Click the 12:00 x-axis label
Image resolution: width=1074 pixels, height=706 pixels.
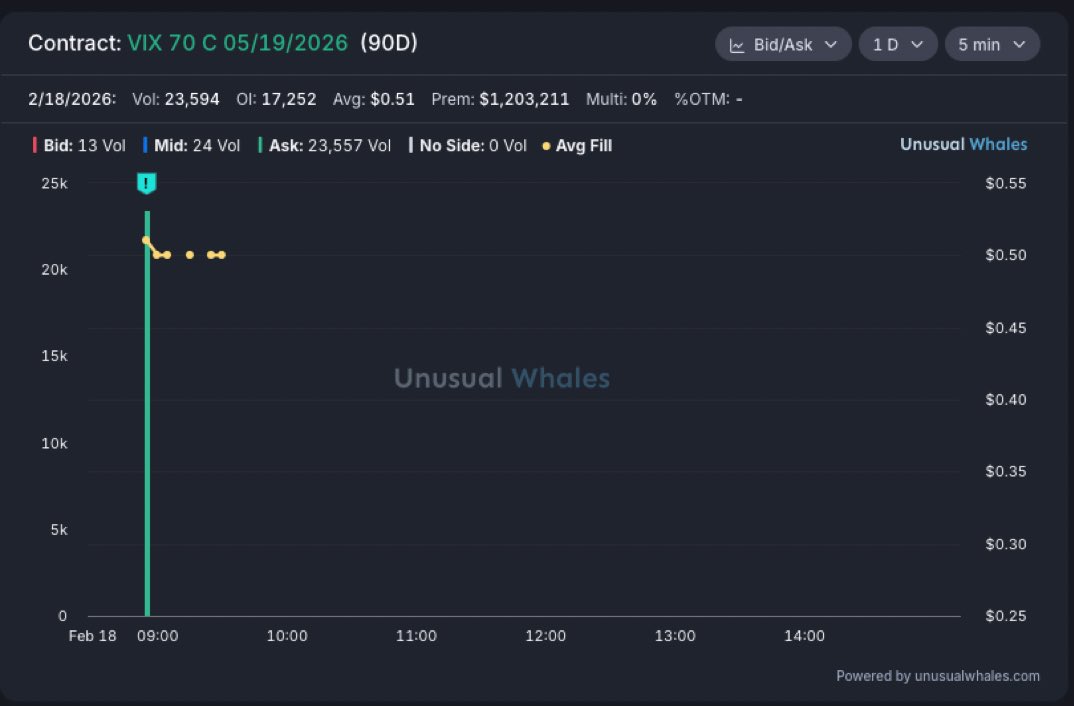[545, 636]
